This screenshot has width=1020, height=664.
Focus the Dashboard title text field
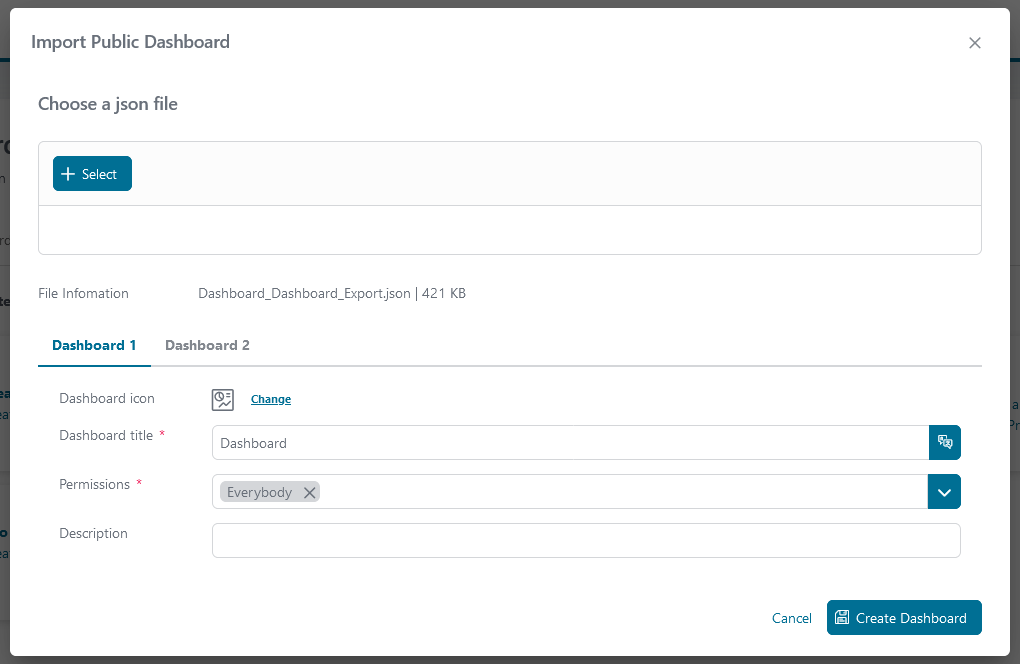point(570,443)
